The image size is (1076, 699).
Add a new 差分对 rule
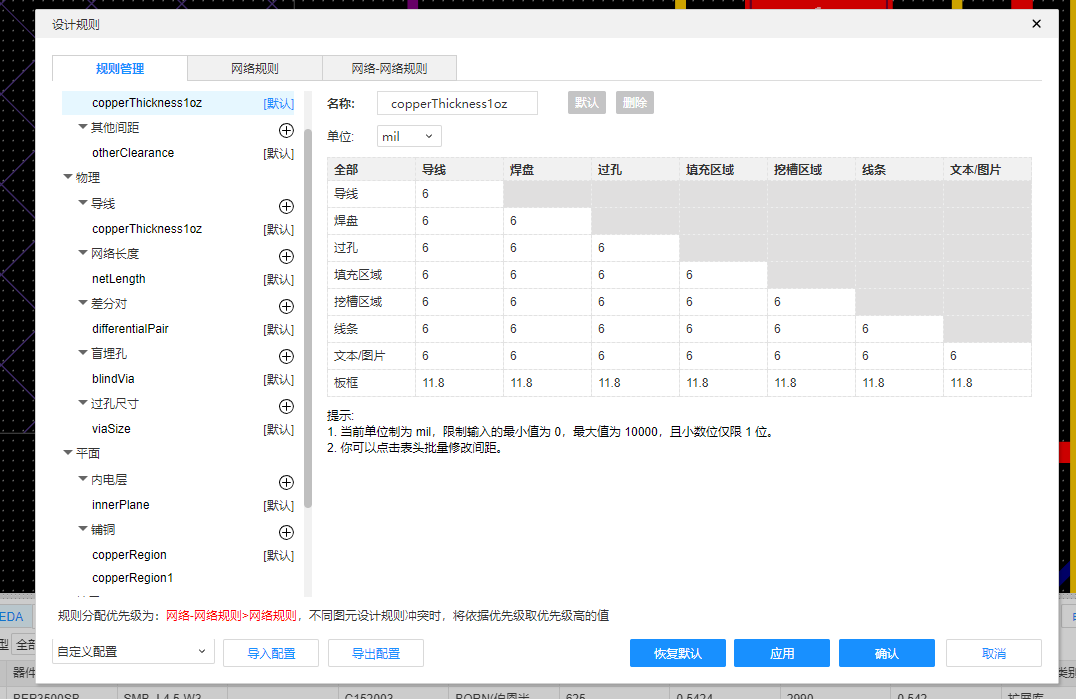pos(286,306)
